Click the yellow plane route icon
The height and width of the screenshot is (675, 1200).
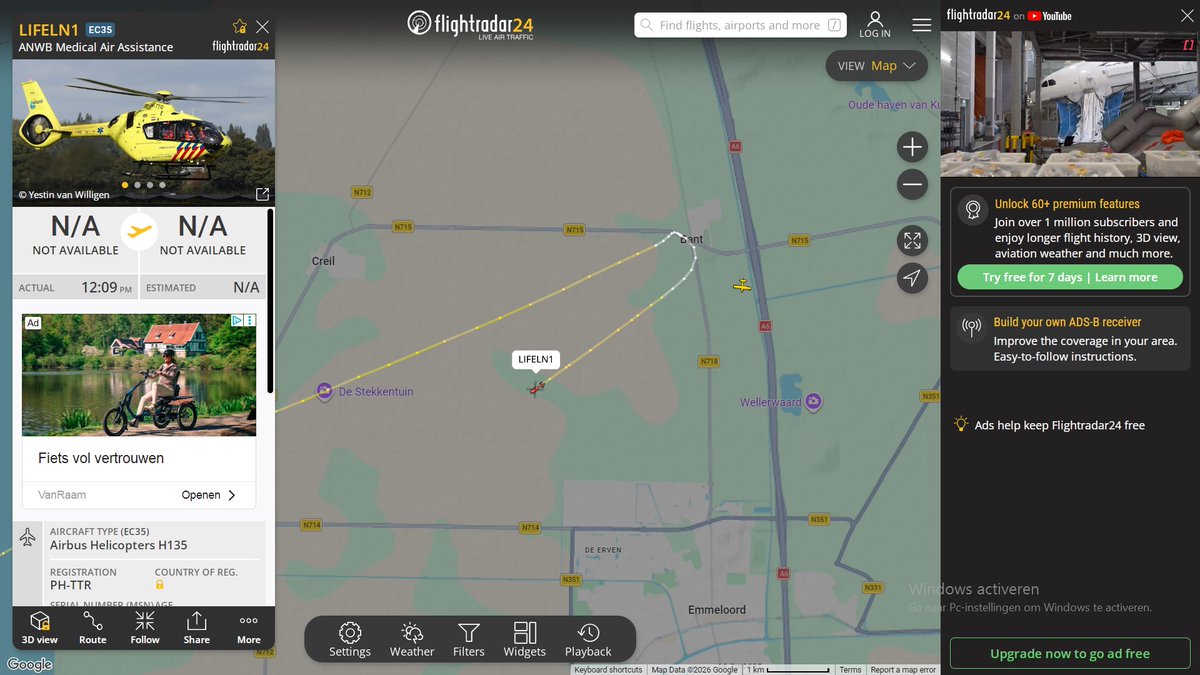140,232
